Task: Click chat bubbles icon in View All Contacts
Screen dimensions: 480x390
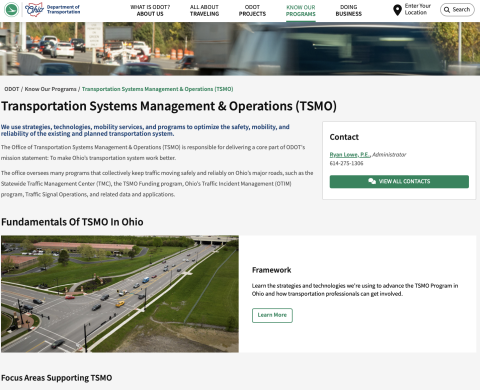Action: [x=372, y=181]
